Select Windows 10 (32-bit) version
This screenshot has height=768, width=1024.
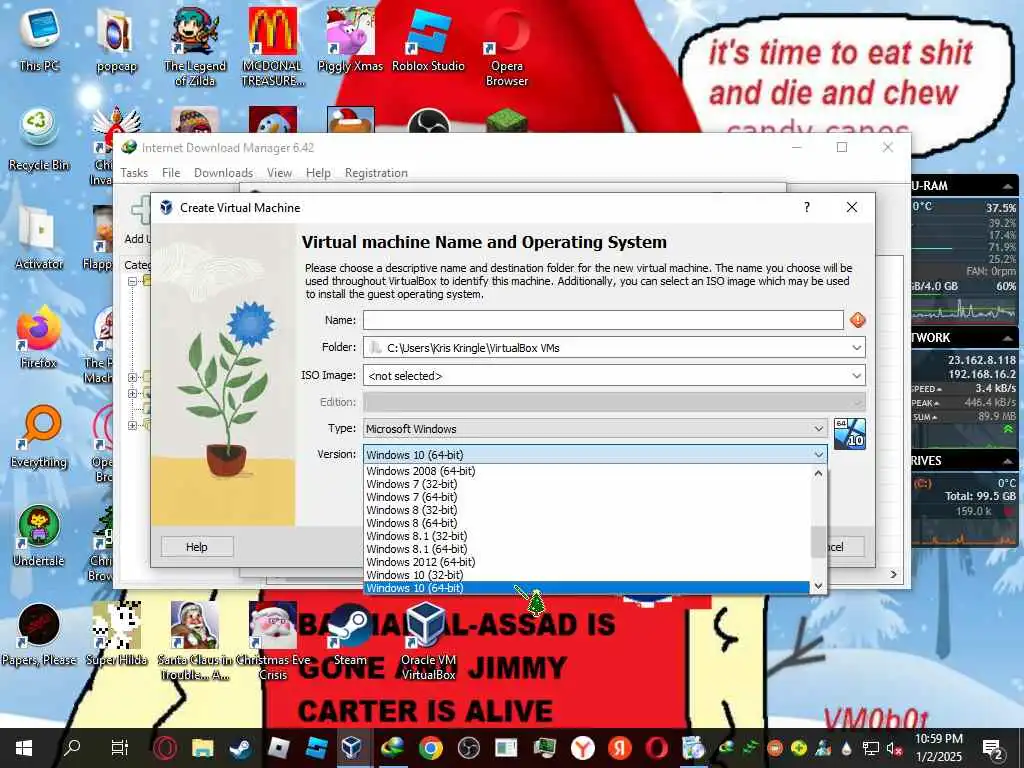click(x=586, y=575)
